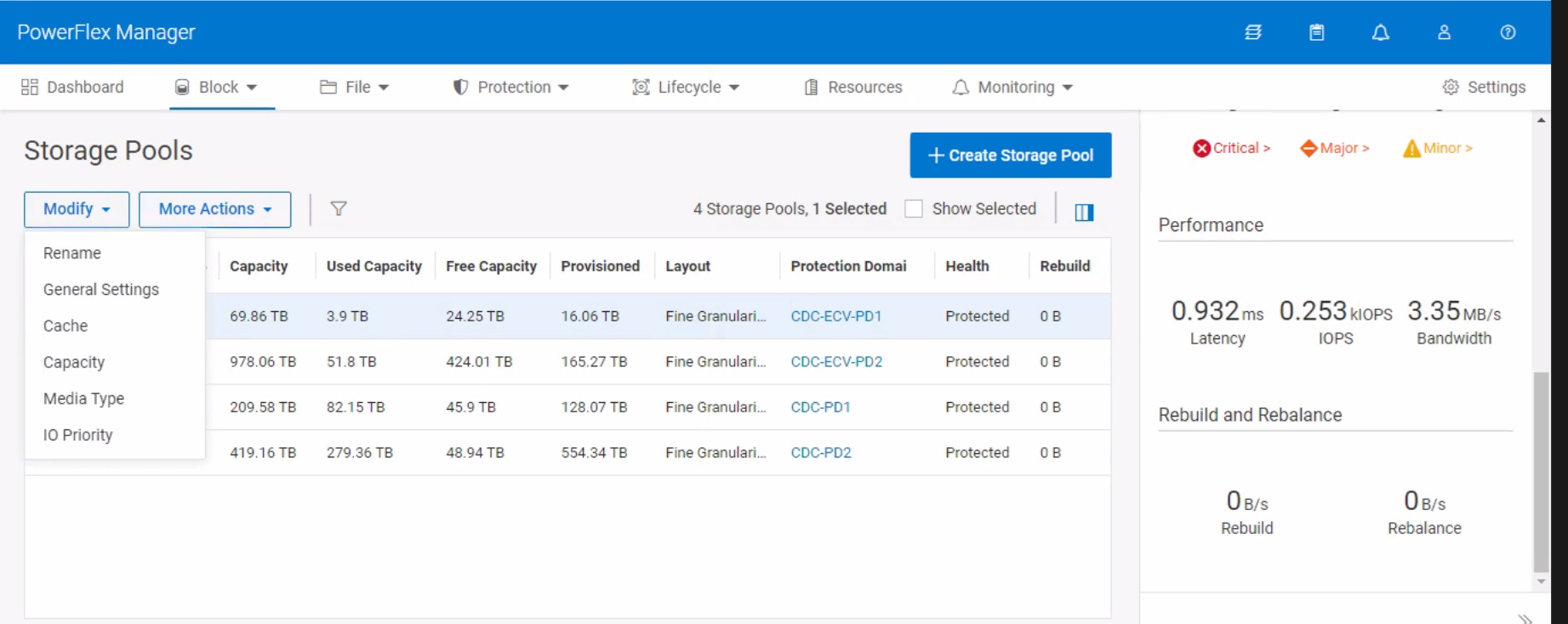
Task: Open Settings gear in navigation bar
Action: point(1484,87)
